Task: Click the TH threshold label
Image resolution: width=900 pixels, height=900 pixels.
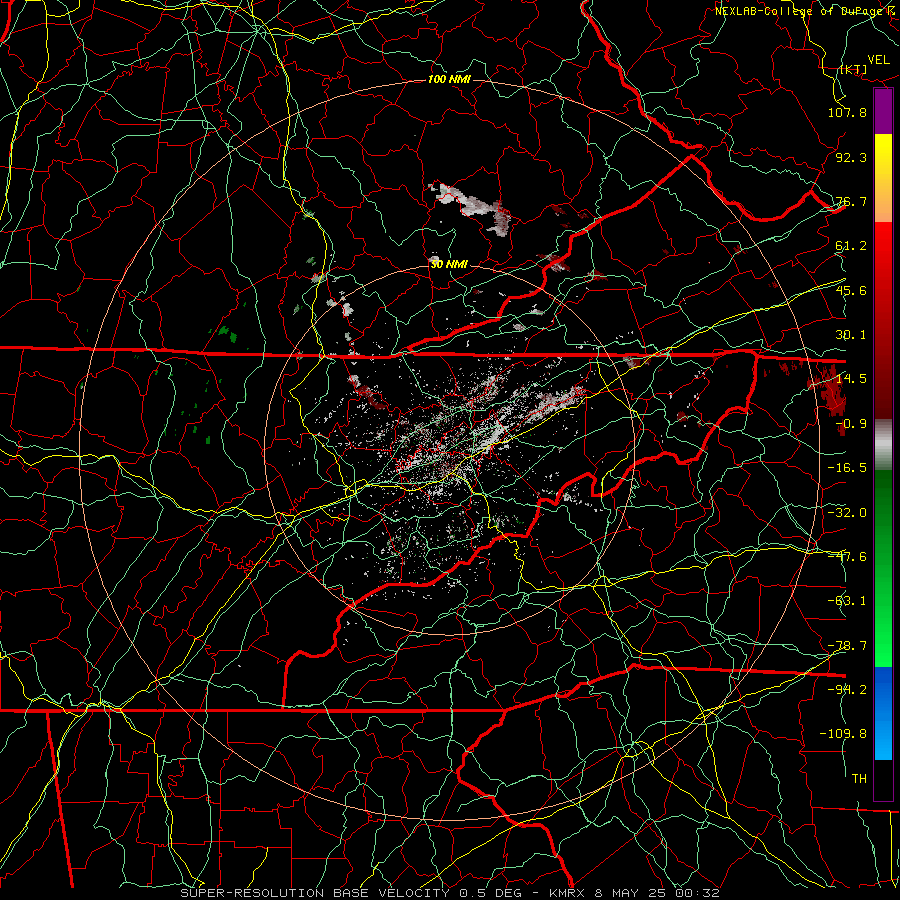Action: (x=859, y=779)
